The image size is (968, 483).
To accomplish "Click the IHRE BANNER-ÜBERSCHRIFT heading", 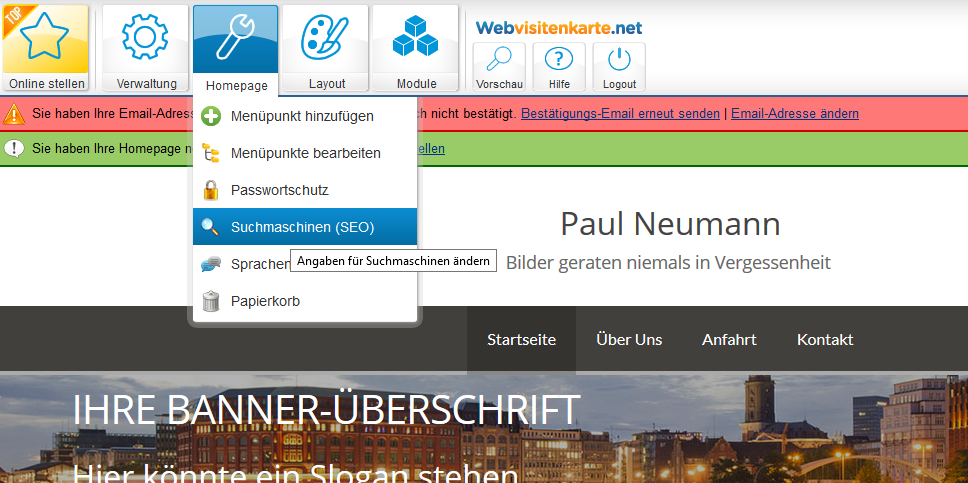I will (327, 410).
